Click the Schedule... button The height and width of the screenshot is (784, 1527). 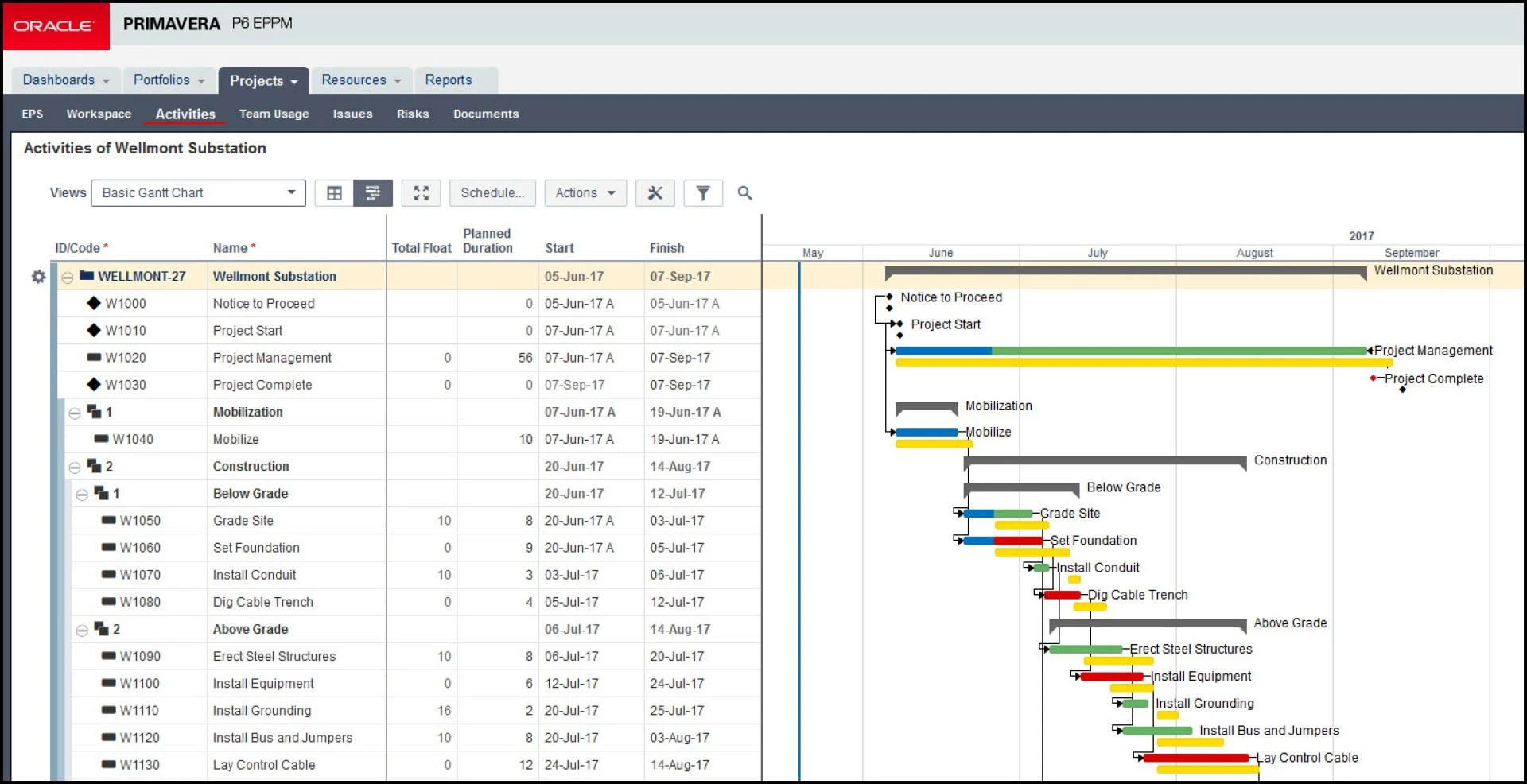click(492, 193)
